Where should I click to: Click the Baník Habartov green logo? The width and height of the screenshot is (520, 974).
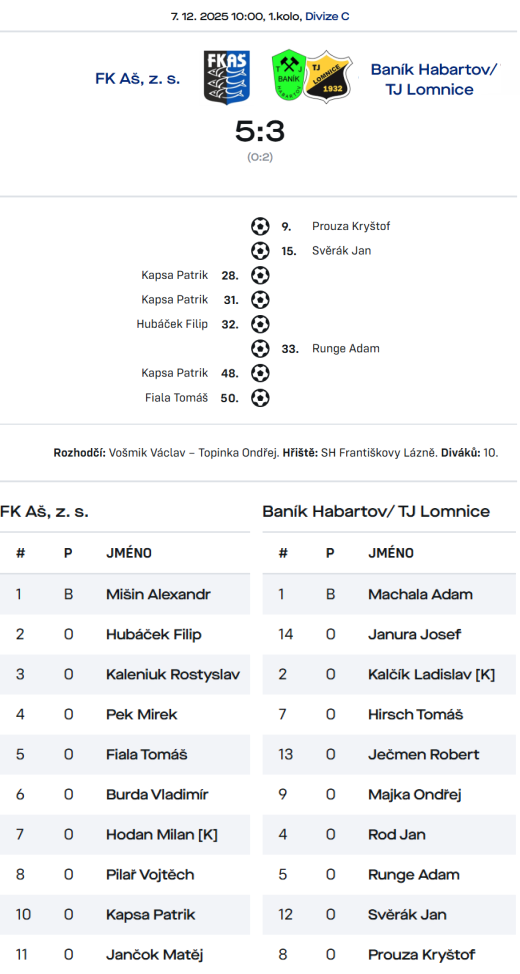tap(288, 77)
